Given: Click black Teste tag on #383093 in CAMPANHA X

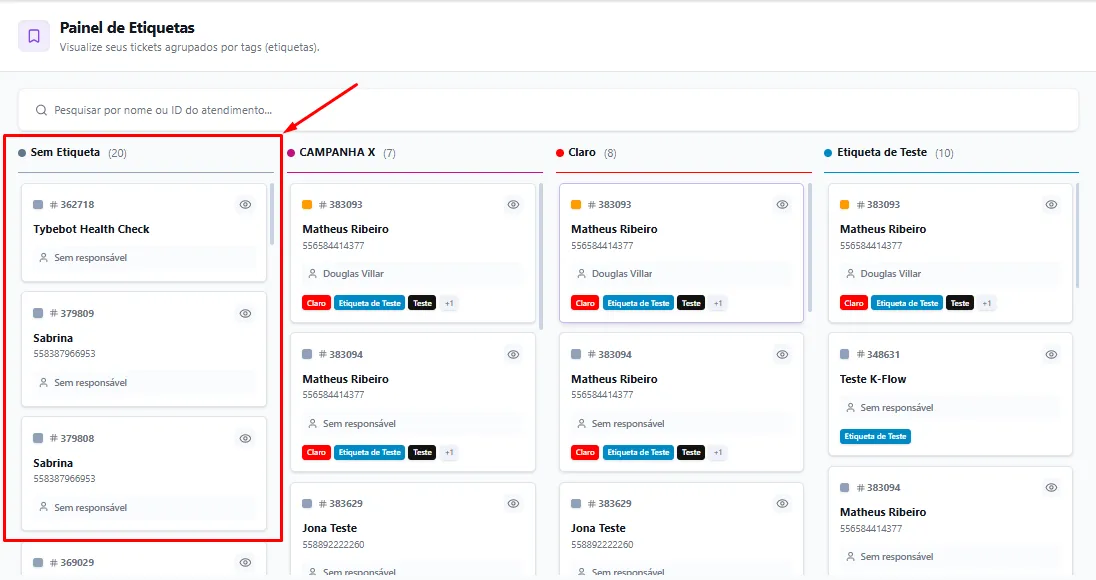Looking at the screenshot, I should 422,303.
